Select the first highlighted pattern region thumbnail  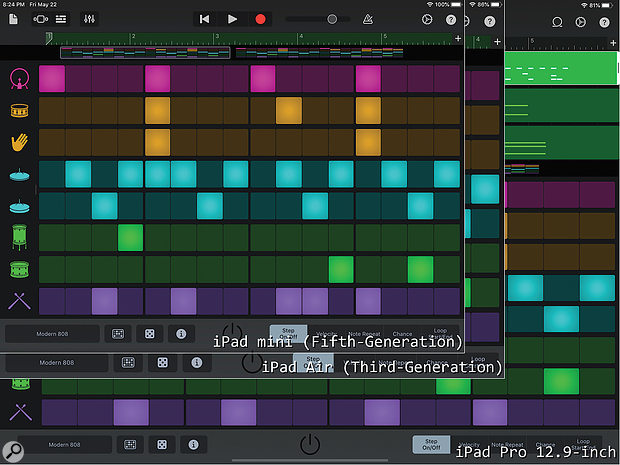click(145, 53)
